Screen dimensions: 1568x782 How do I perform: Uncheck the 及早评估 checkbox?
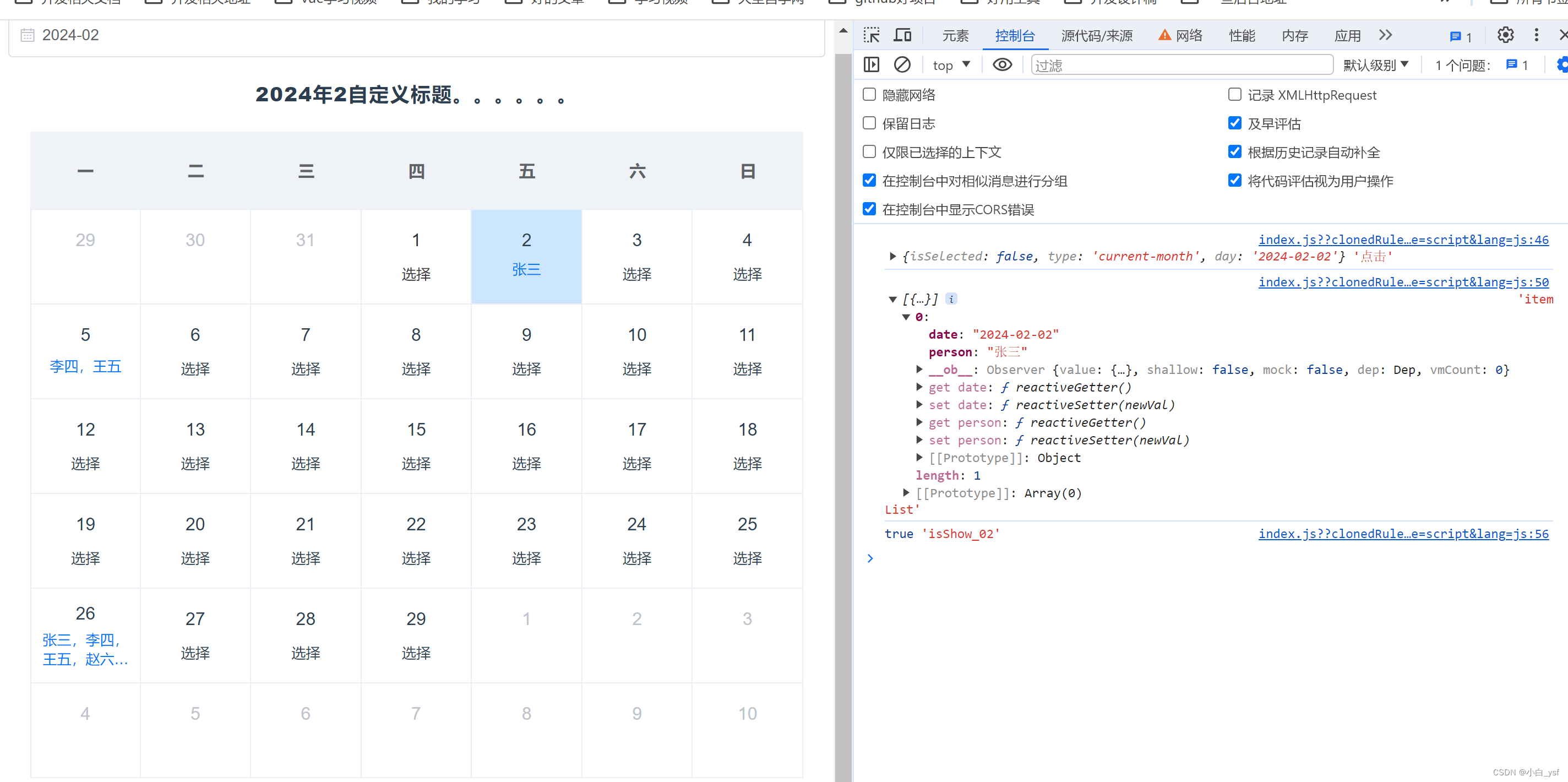(x=1234, y=123)
